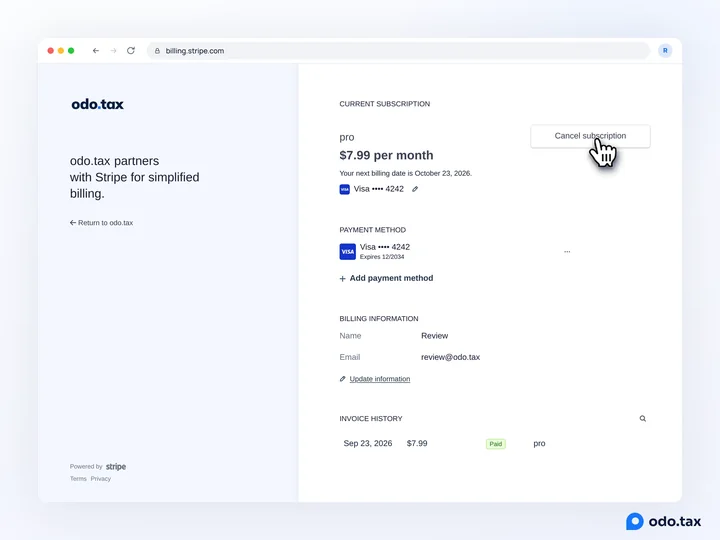Click the Expires 12/2034 text

(x=382, y=257)
